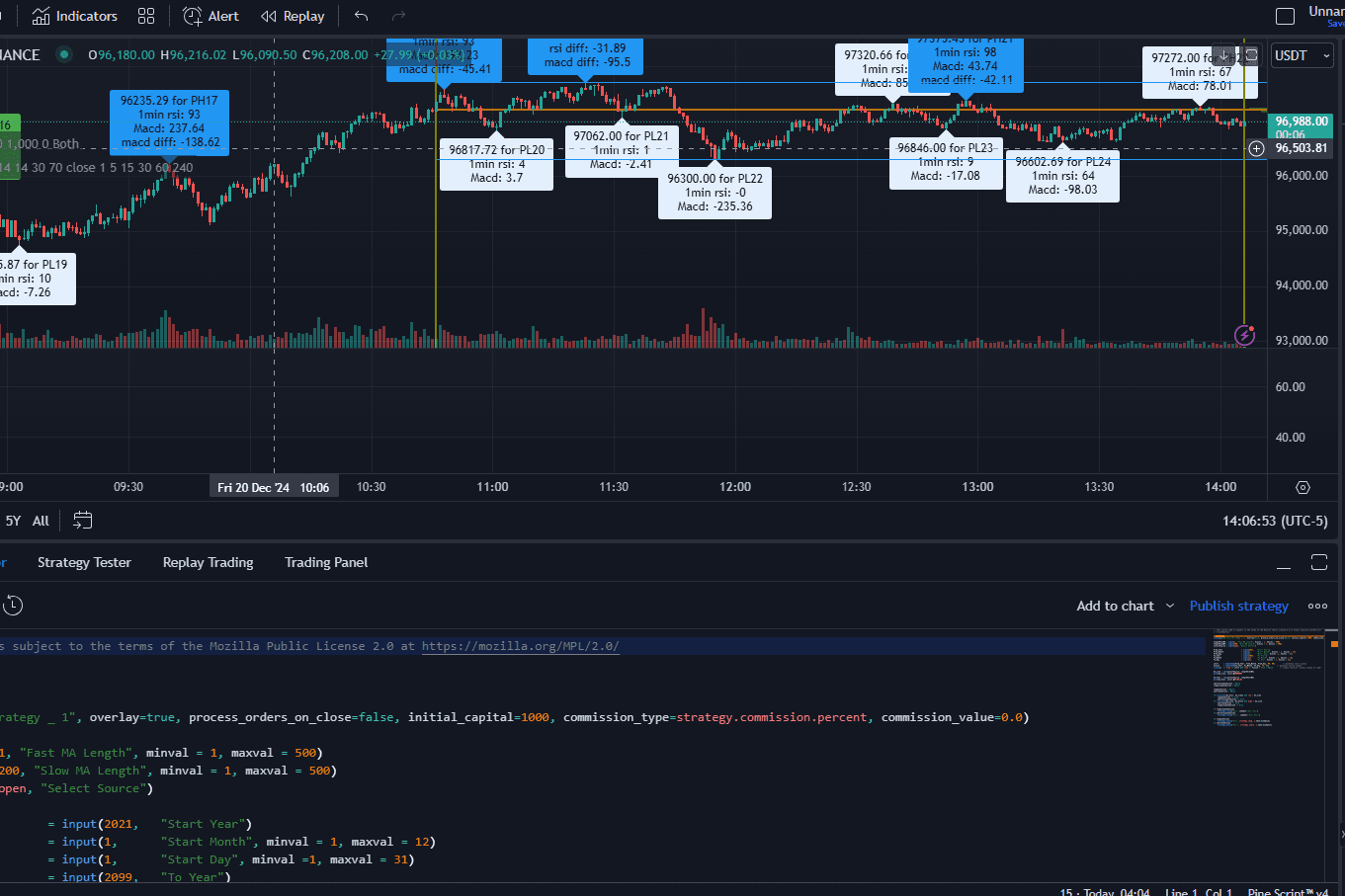Image resolution: width=1345 pixels, height=896 pixels.
Task: Select the All time range
Action: (x=41, y=521)
